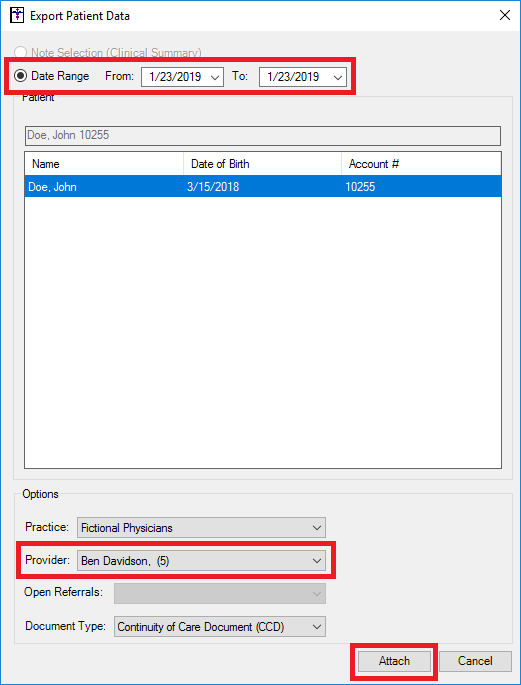Click the Cancel button
Screen dimensions: 521x685
(475, 661)
